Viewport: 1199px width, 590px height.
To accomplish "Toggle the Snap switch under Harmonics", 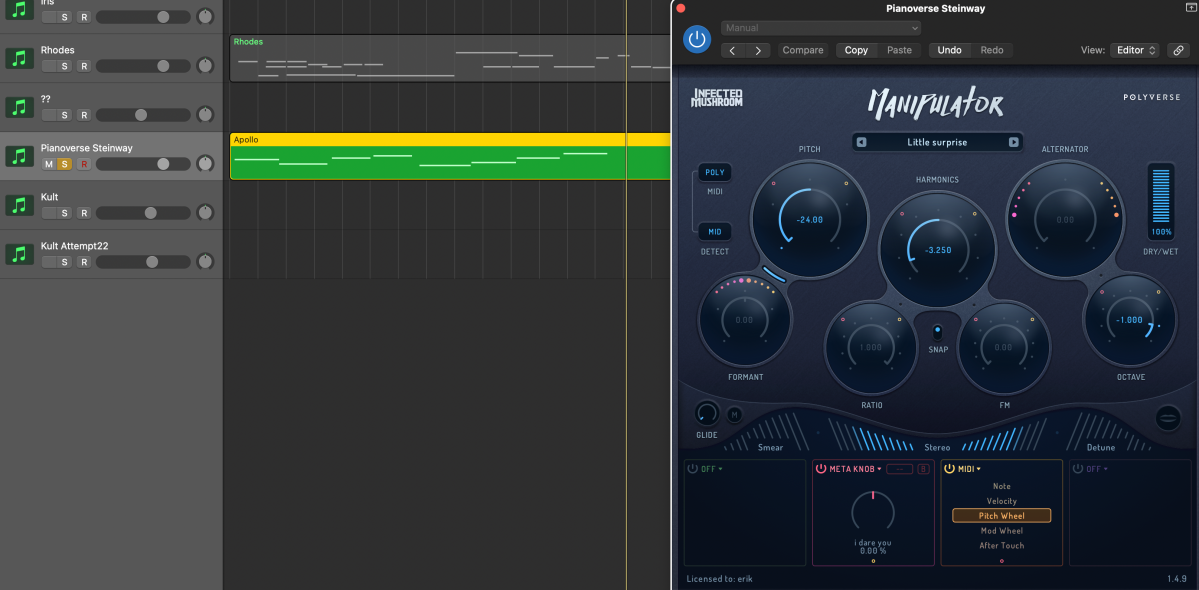I will pyautogui.click(x=937, y=332).
